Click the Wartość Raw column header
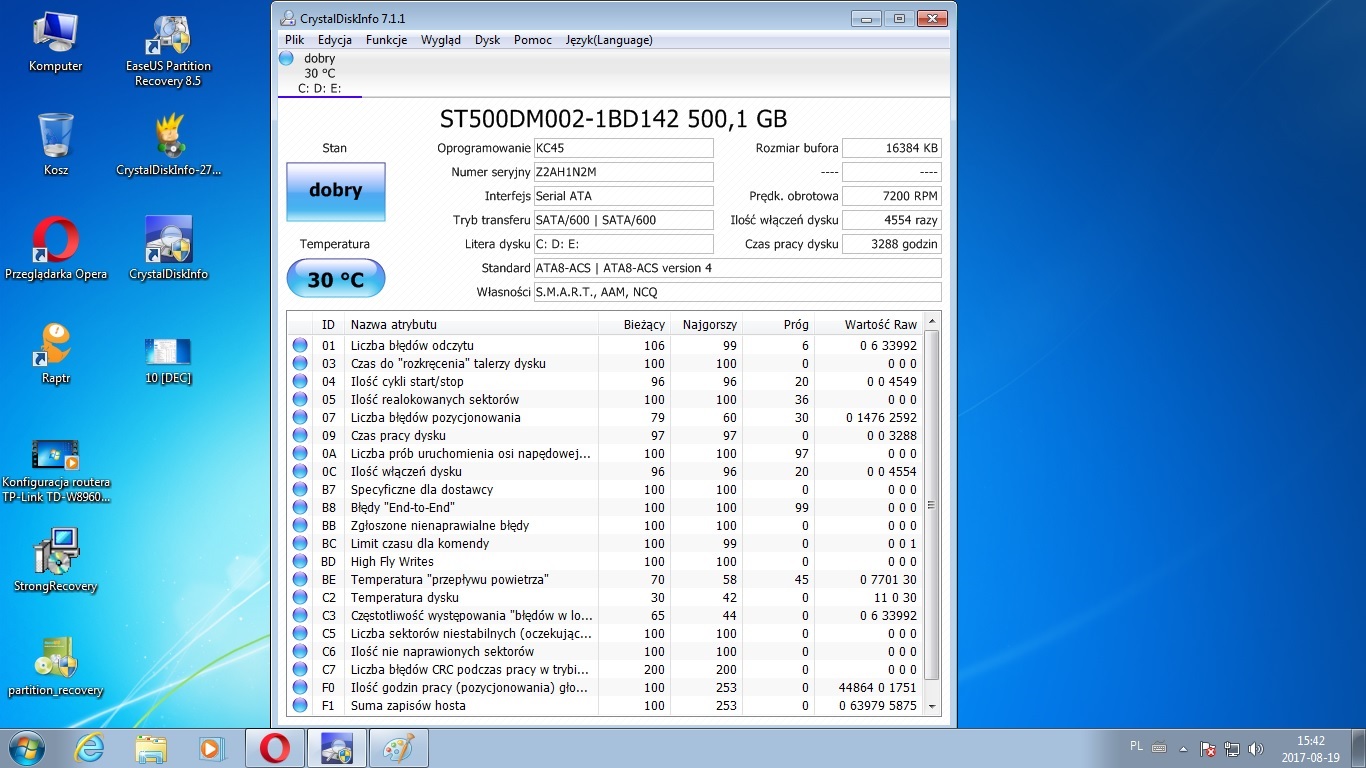Viewport: 1366px width, 768px height. [x=868, y=324]
